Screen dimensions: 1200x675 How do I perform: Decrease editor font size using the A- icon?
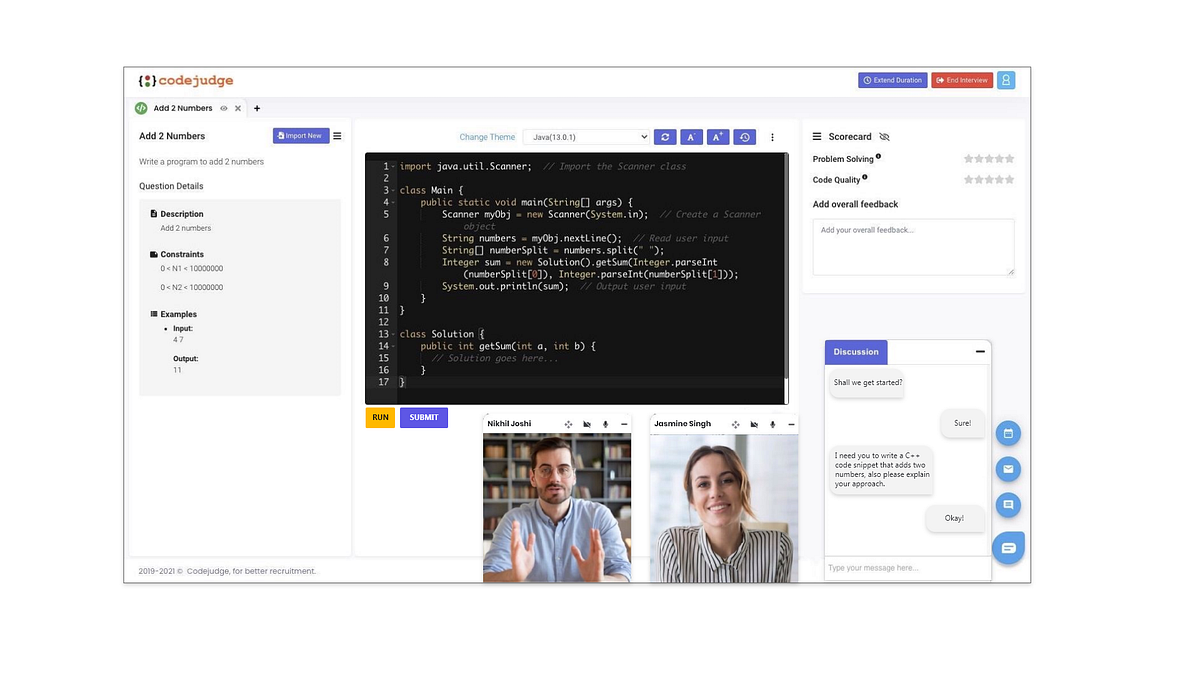pos(691,137)
